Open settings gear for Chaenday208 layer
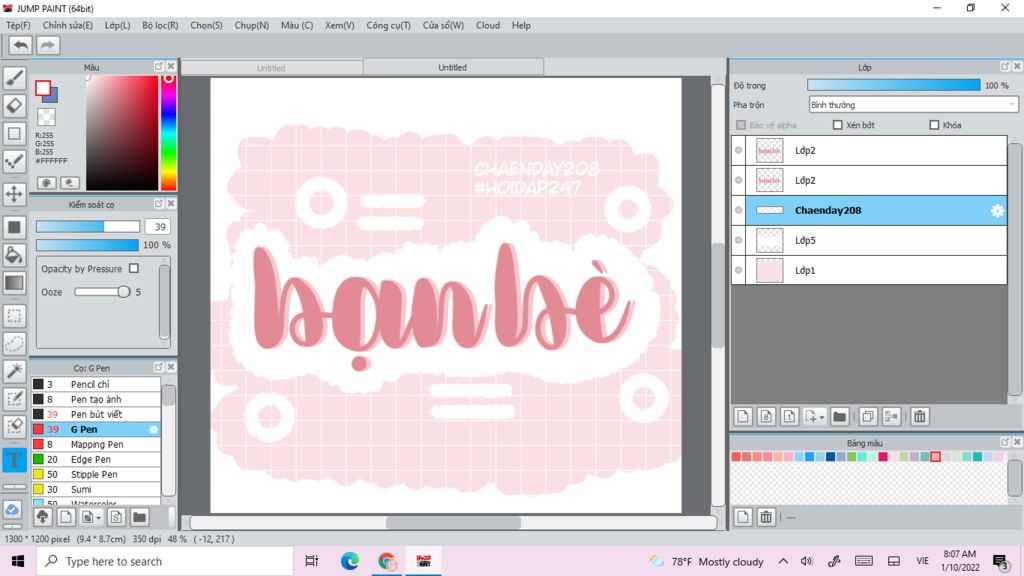This screenshot has height=576, width=1024. click(x=997, y=210)
